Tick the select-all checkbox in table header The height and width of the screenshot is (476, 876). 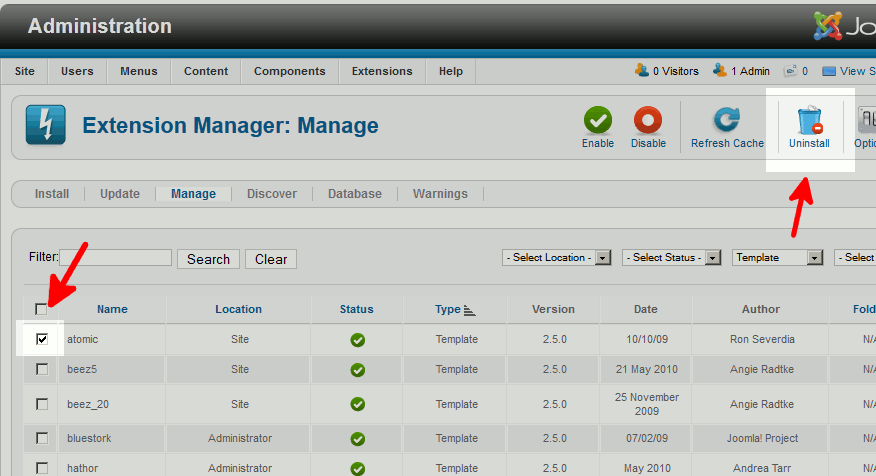41,309
